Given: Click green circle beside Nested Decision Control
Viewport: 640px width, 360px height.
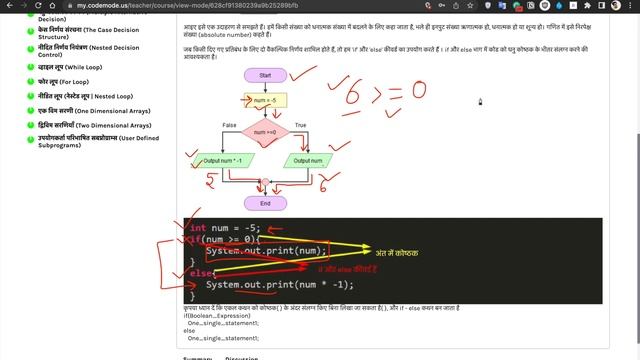Looking at the screenshot, I should (x=31, y=49).
